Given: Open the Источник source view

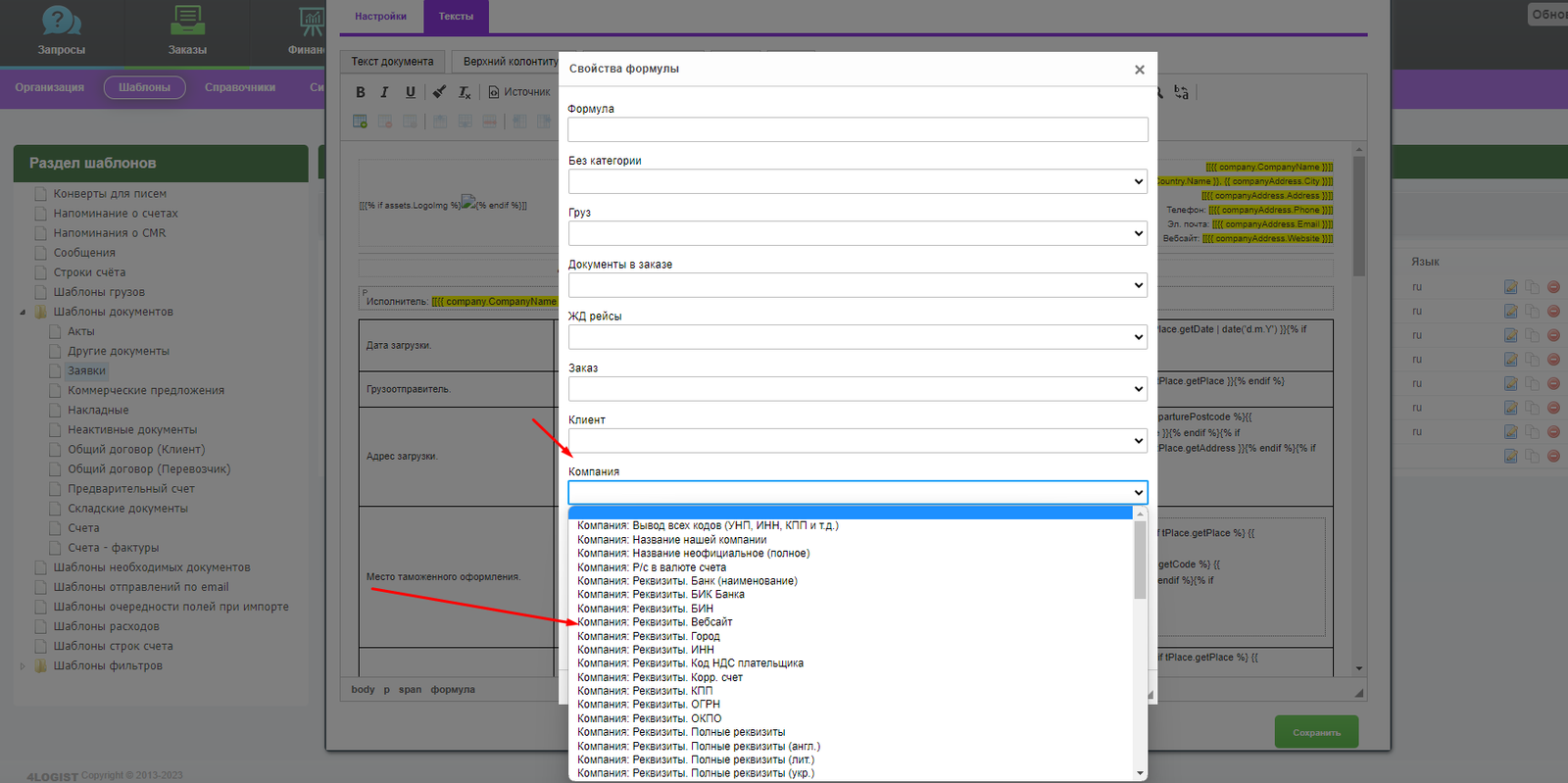Looking at the screenshot, I should 519,92.
